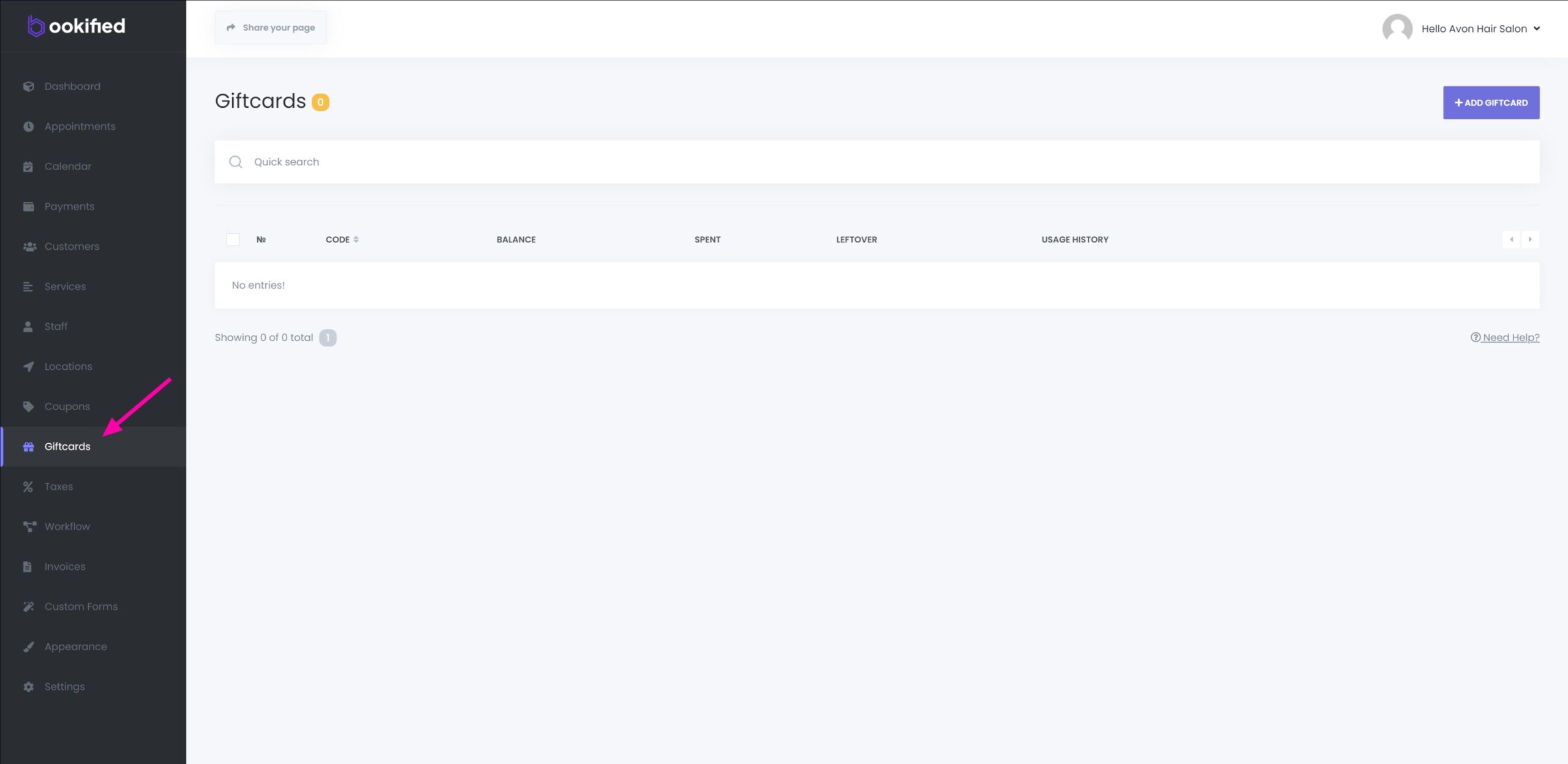Click the Locations arrow icon
The width and height of the screenshot is (1568, 764).
click(x=28, y=367)
